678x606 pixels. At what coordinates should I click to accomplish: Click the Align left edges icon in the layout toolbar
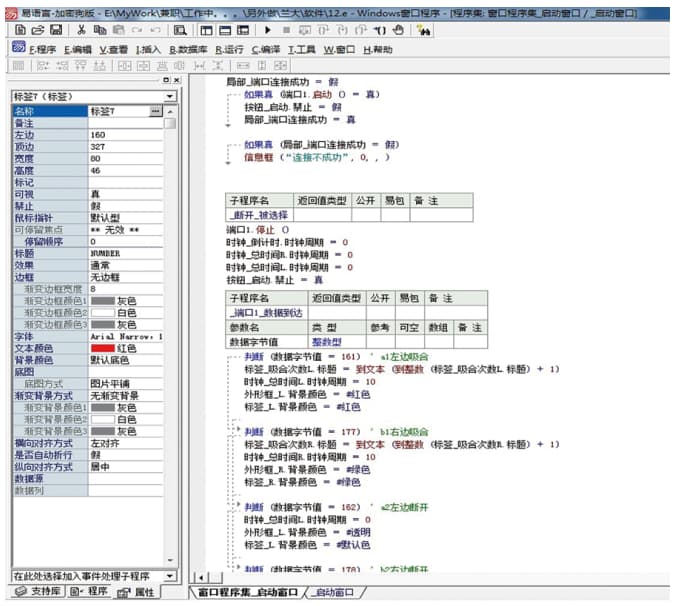tap(43, 66)
